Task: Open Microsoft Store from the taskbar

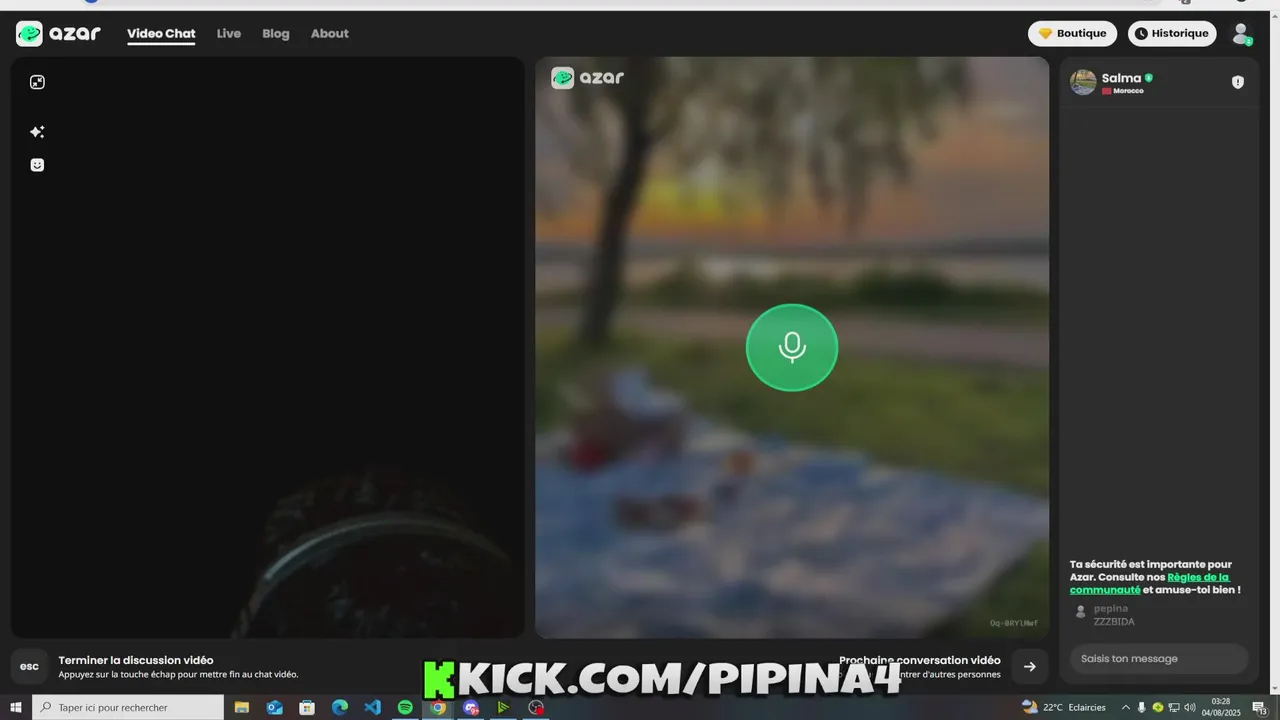Action: click(308, 707)
